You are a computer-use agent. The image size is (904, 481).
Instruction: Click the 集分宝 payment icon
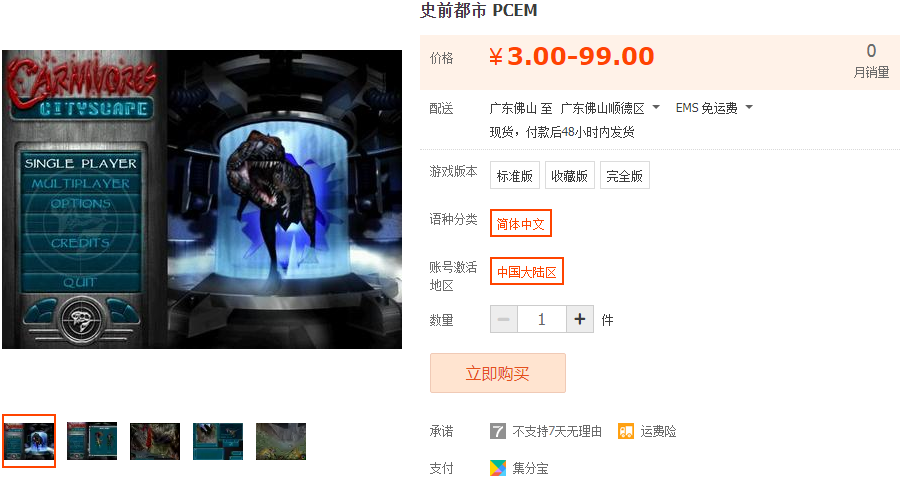tap(498, 468)
